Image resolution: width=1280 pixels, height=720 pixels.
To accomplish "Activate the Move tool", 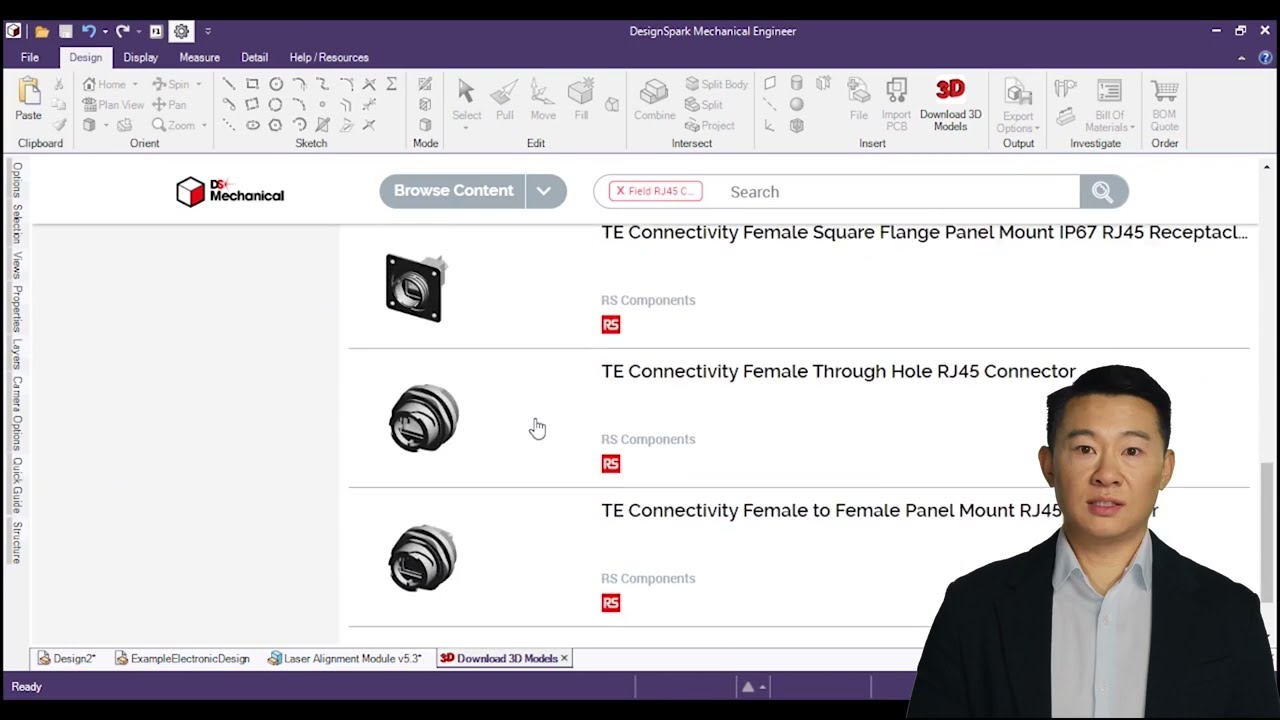I will tap(543, 100).
